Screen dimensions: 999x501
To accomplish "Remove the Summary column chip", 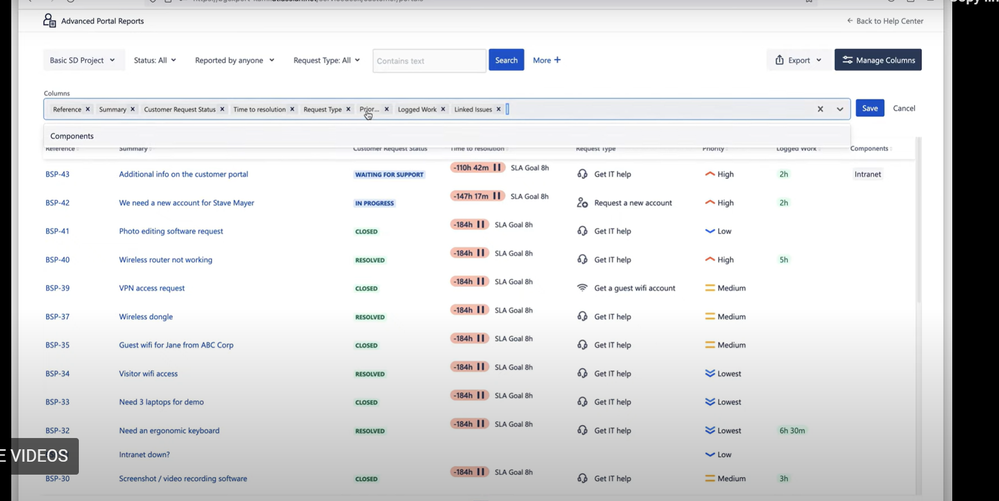I will [x=133, y=109].
